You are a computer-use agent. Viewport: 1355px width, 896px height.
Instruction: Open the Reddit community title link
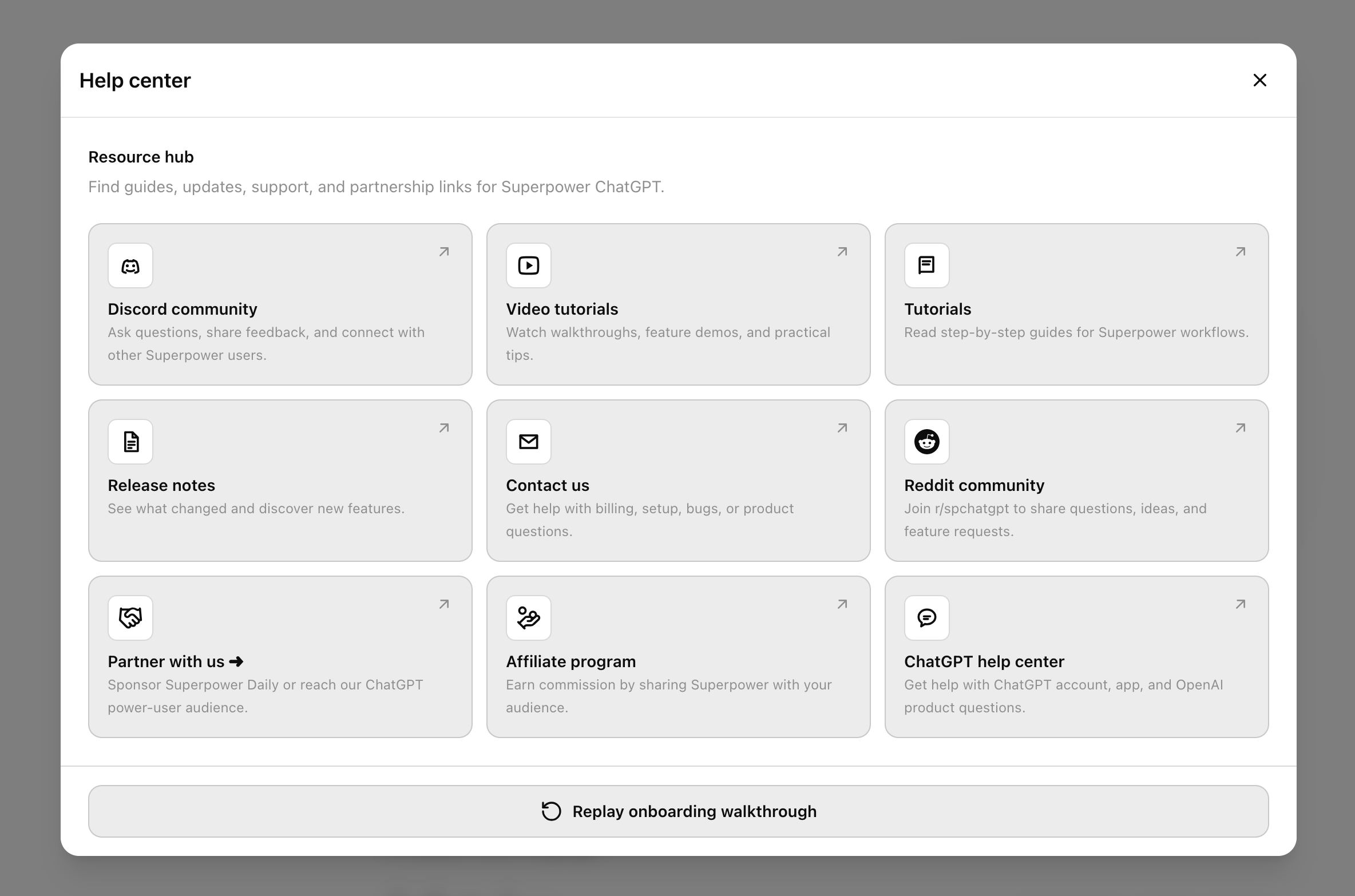tap(974, 485)
